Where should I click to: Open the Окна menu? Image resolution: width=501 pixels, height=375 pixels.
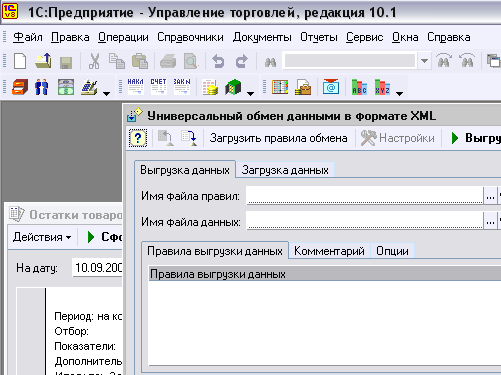point(405,37)
